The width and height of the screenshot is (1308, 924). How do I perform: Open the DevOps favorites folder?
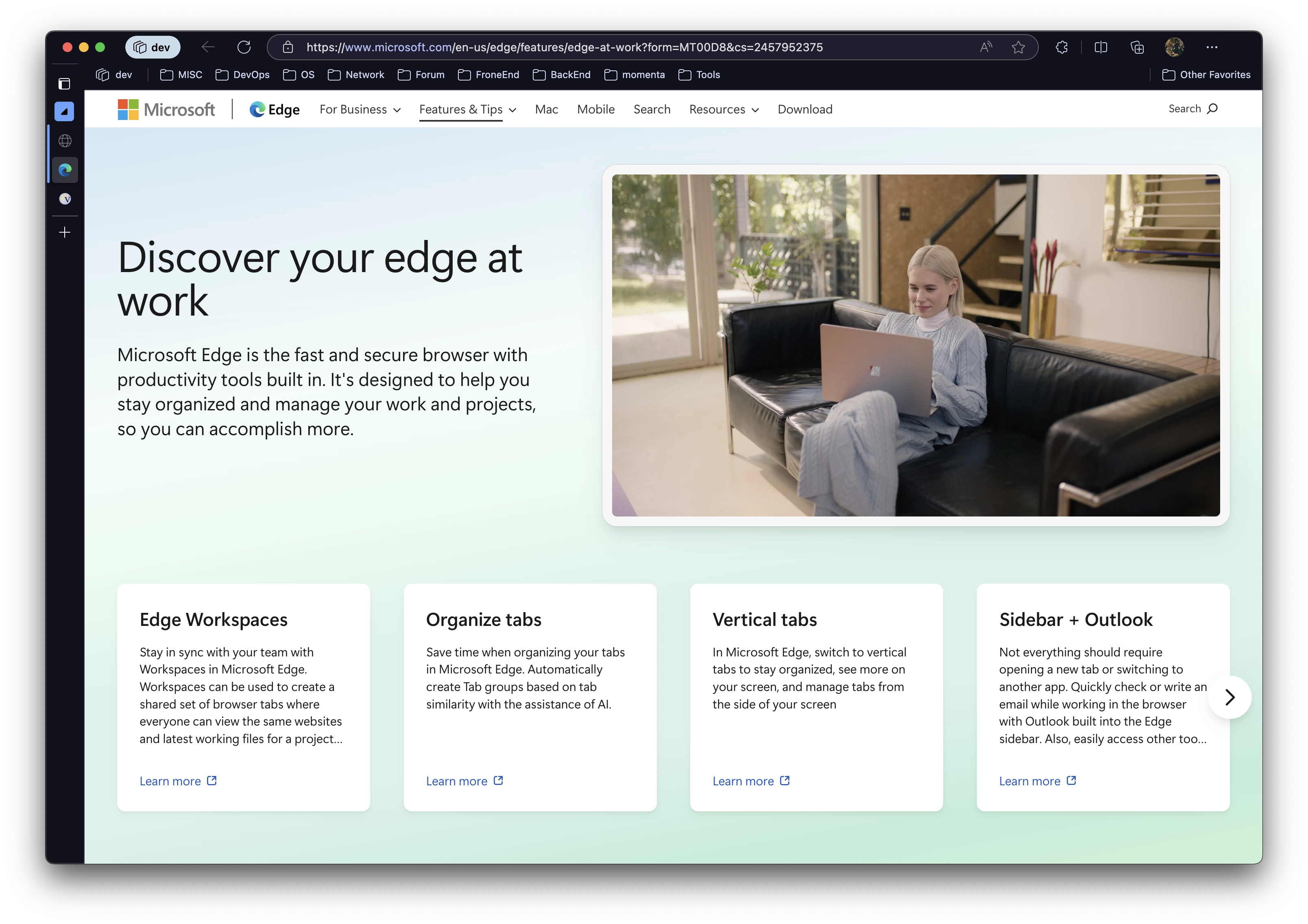[243, 74]
